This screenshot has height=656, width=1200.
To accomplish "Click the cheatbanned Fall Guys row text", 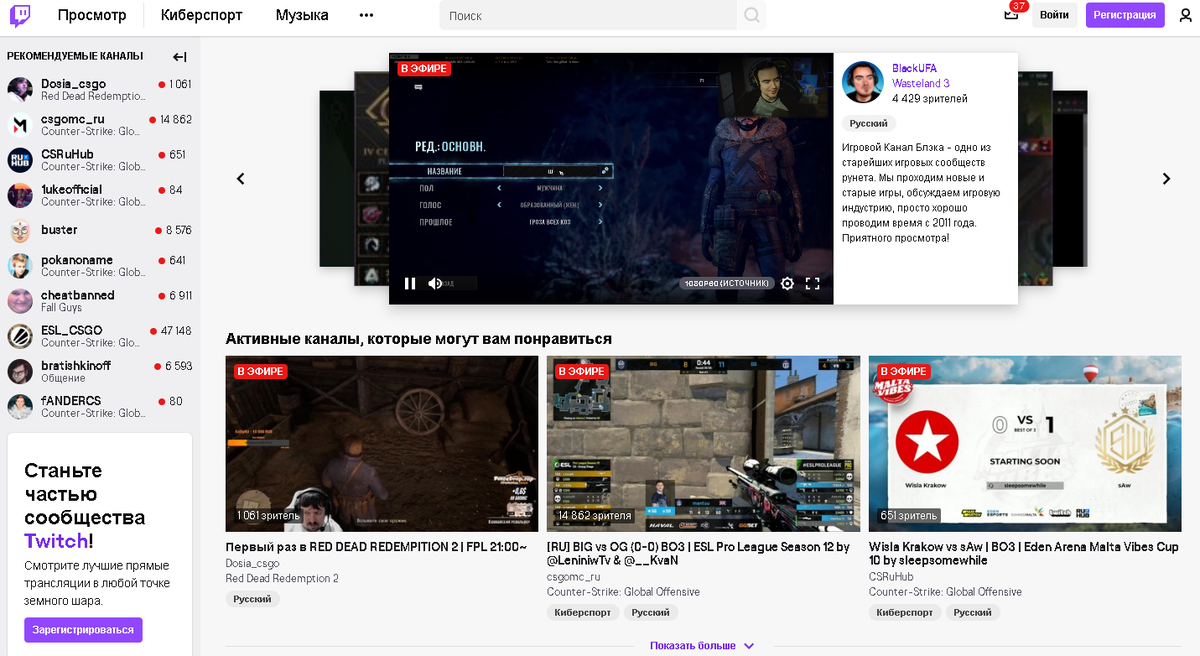I will pyautogui.click(x=60, y=308).
